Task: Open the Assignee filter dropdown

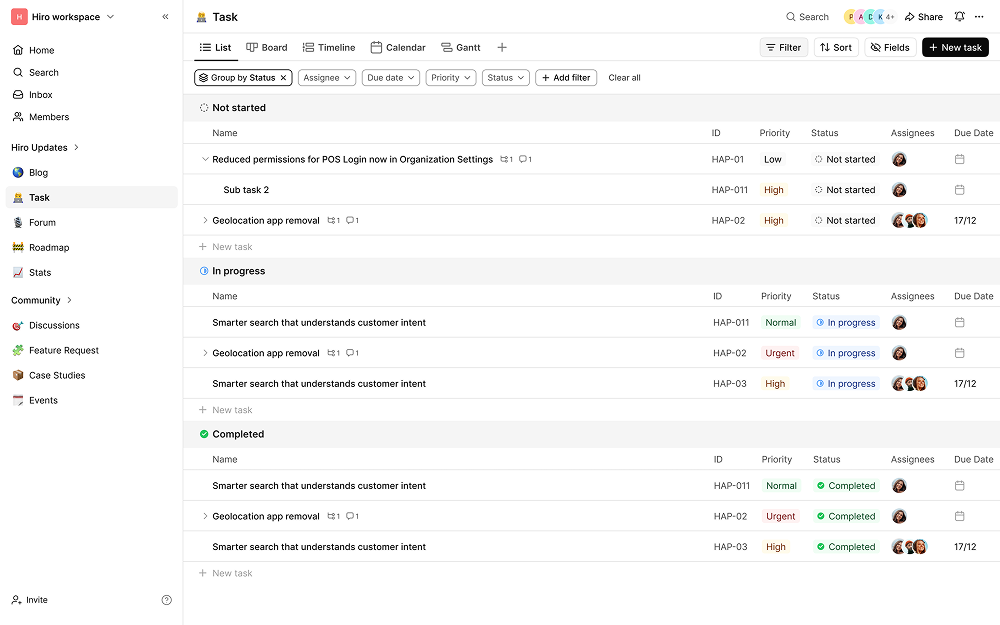Action: 327,78
